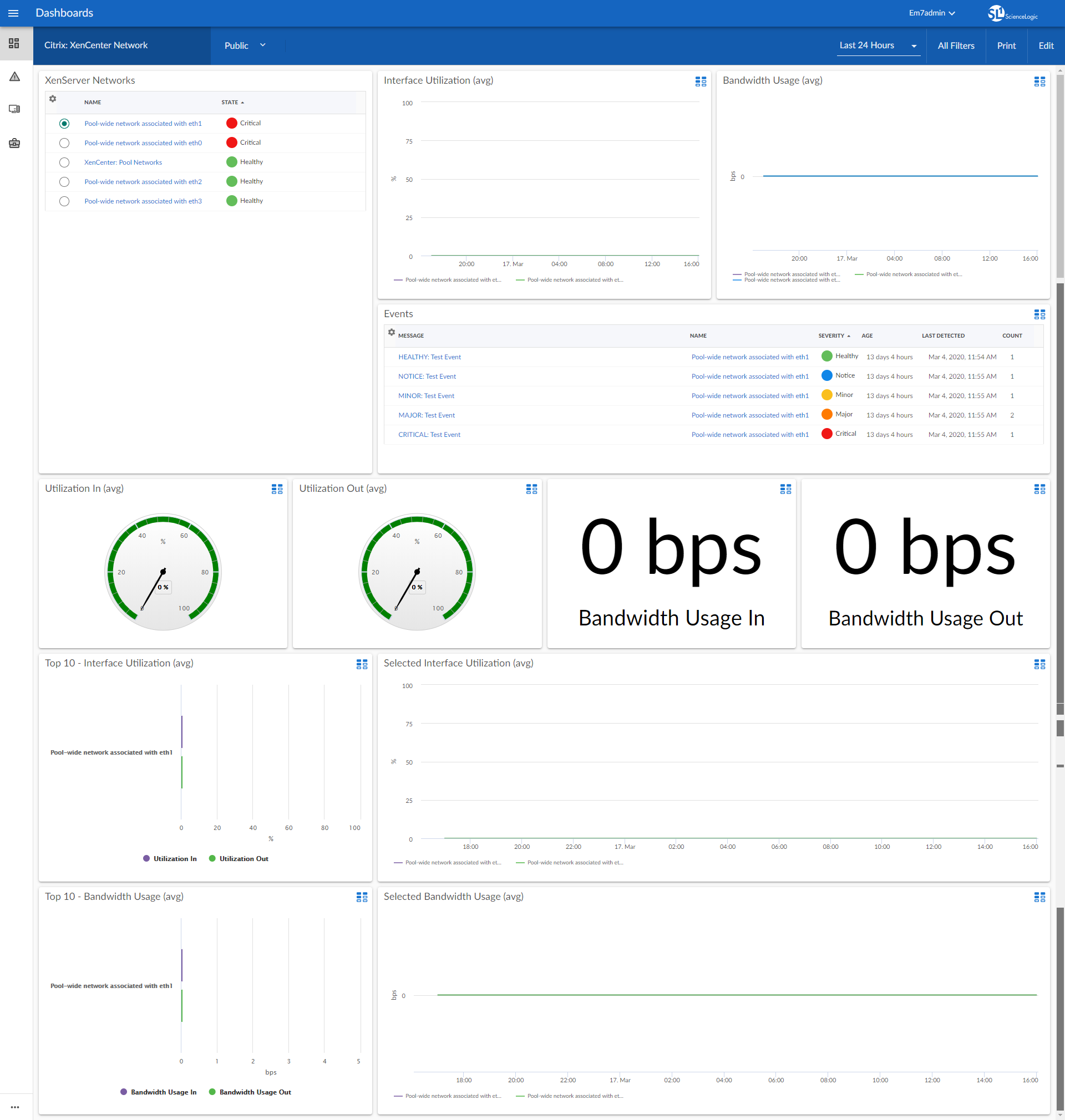Click the Dashboards page title
This screenshot has width=1065, height=1120.
coord(64,13)
